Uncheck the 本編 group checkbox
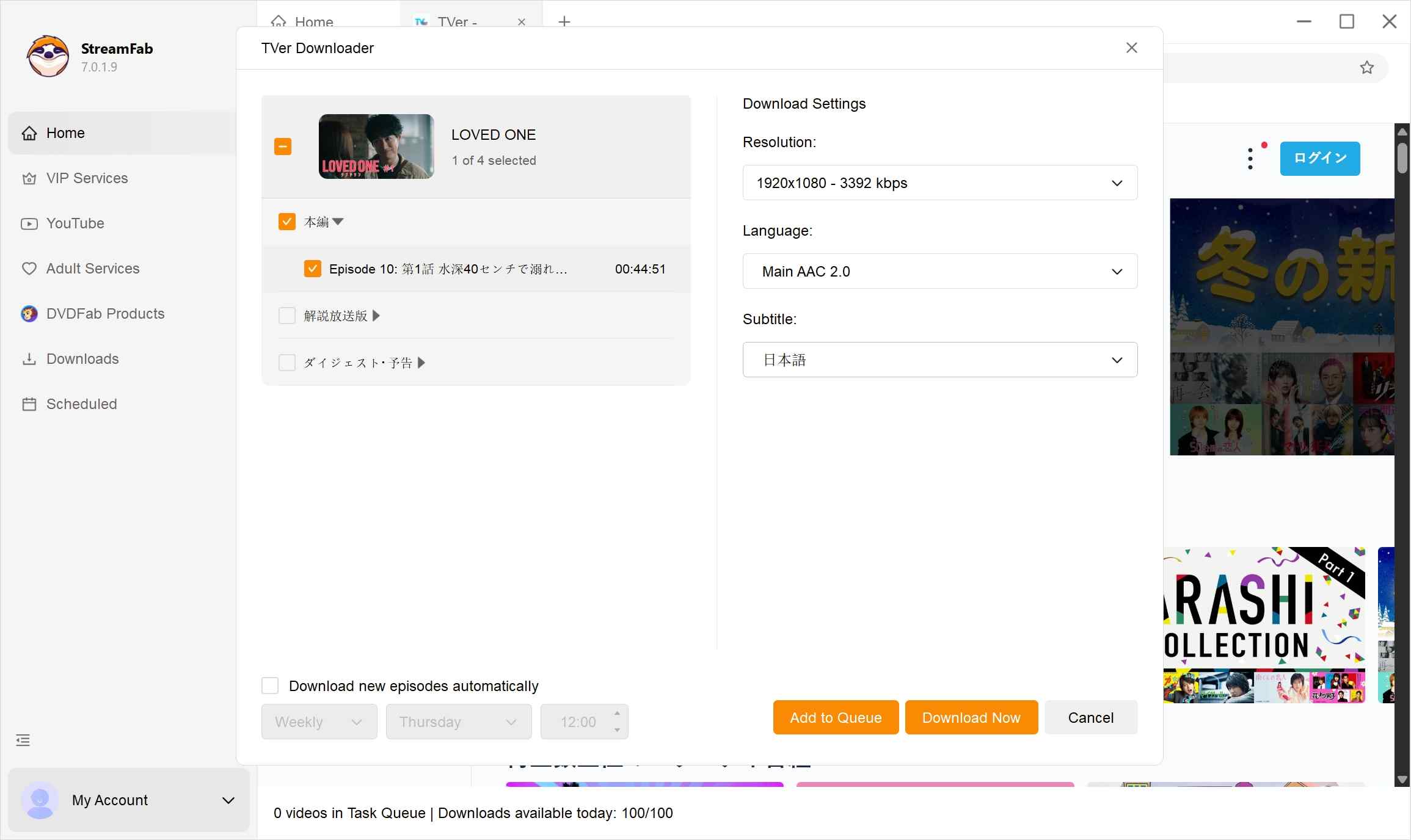 287,222
